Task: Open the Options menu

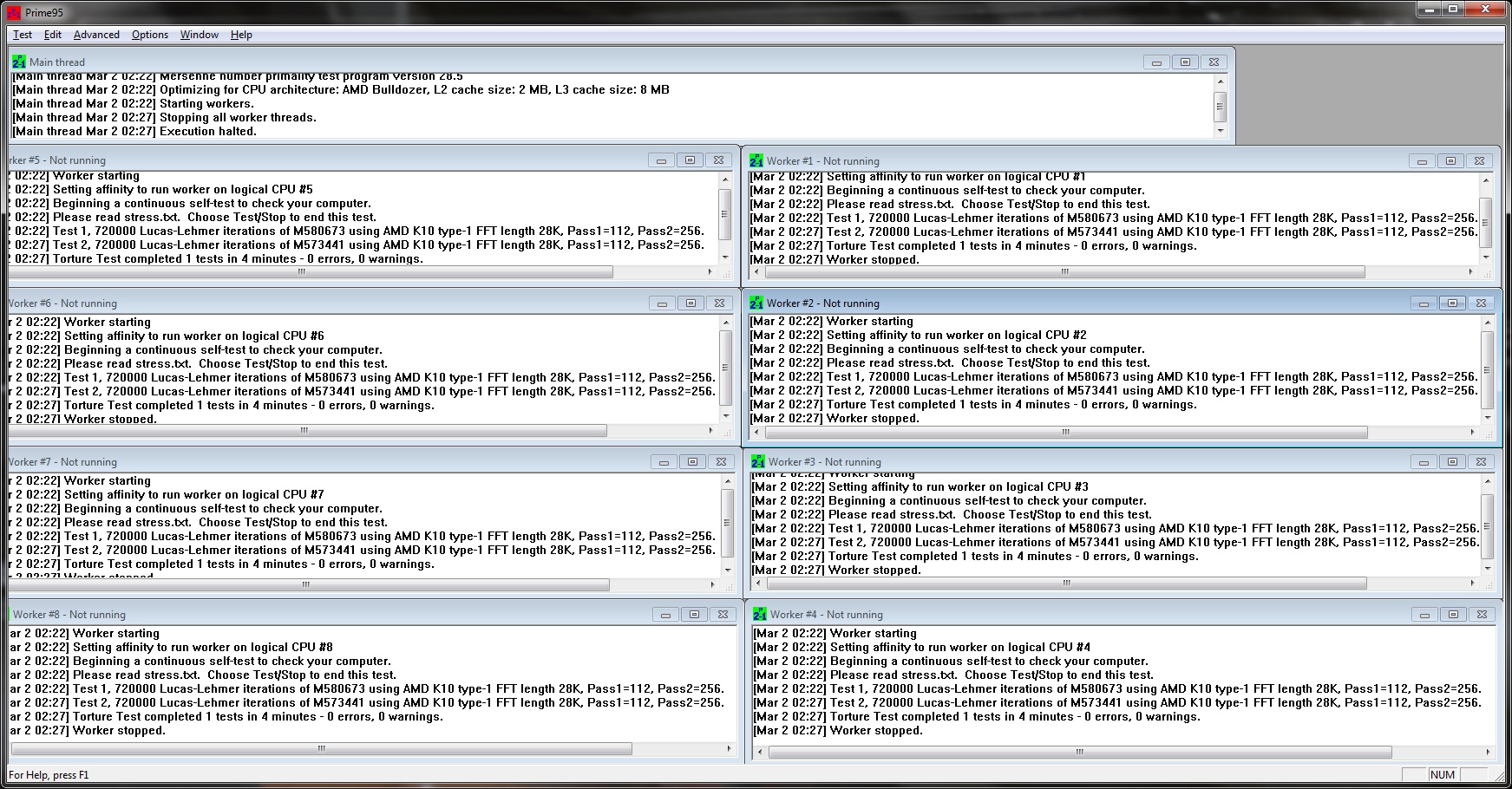Action: [x=150, y=35]
